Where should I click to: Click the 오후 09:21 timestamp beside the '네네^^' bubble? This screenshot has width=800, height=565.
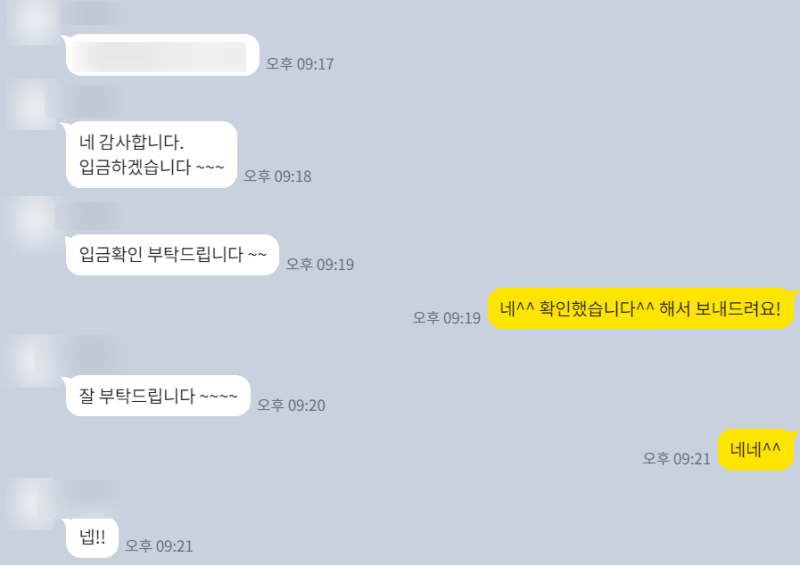click(x=677, y=458)
